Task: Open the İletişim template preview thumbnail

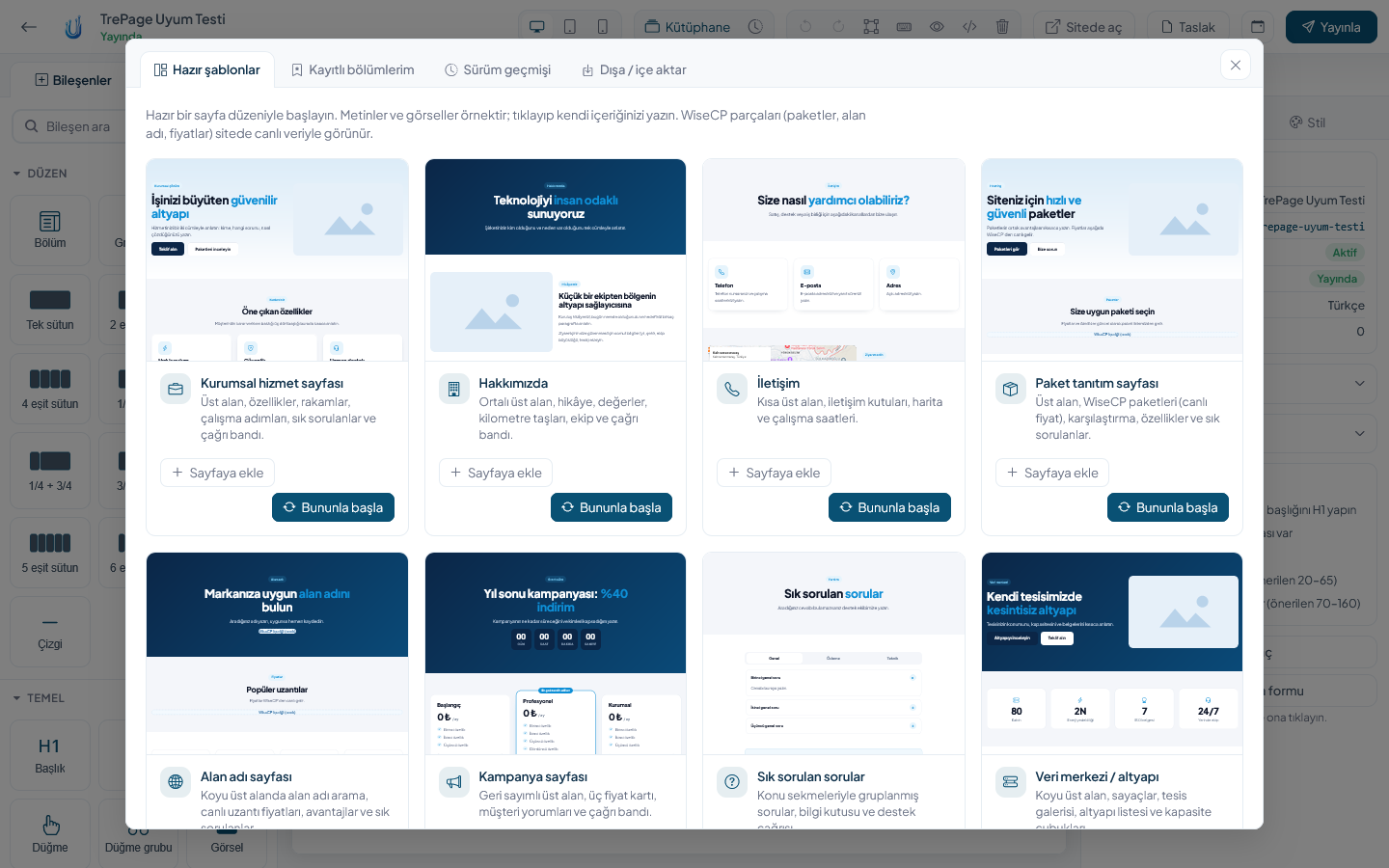Action: (833, 260)
